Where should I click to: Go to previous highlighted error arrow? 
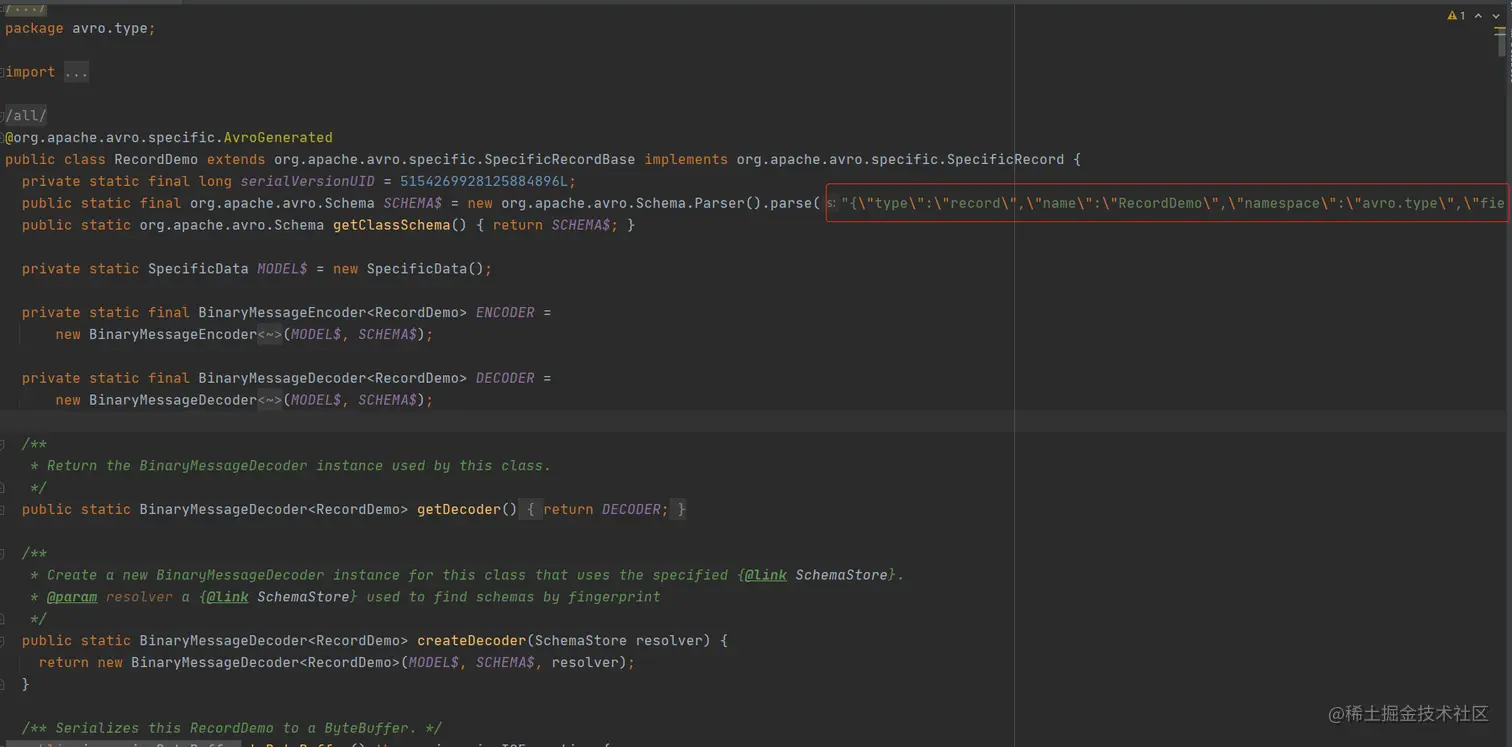tap(1478, 16)
